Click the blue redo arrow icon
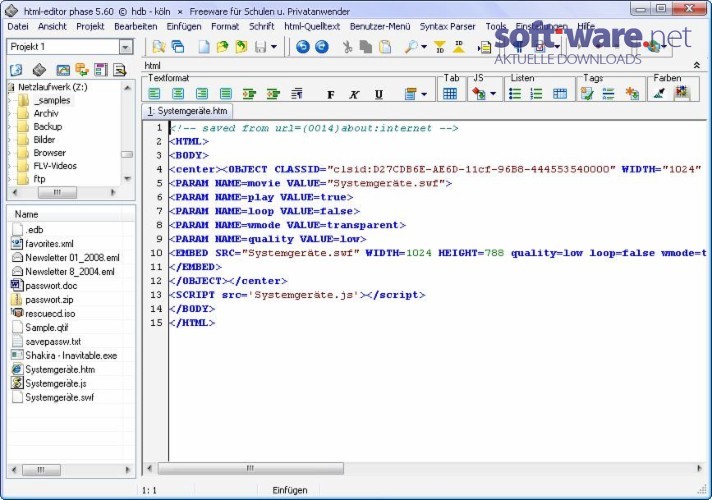The image size is (712, 500). [x=321, y=46]
